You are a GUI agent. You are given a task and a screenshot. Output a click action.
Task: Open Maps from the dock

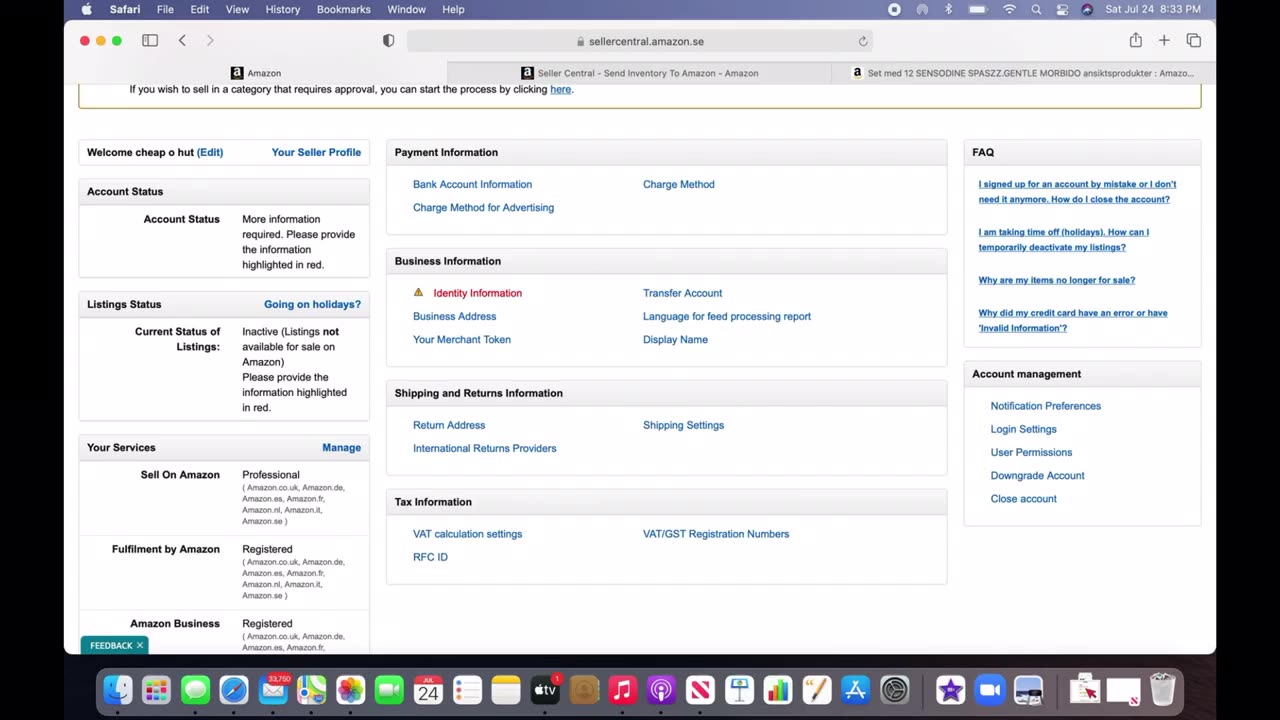(311, 690)
